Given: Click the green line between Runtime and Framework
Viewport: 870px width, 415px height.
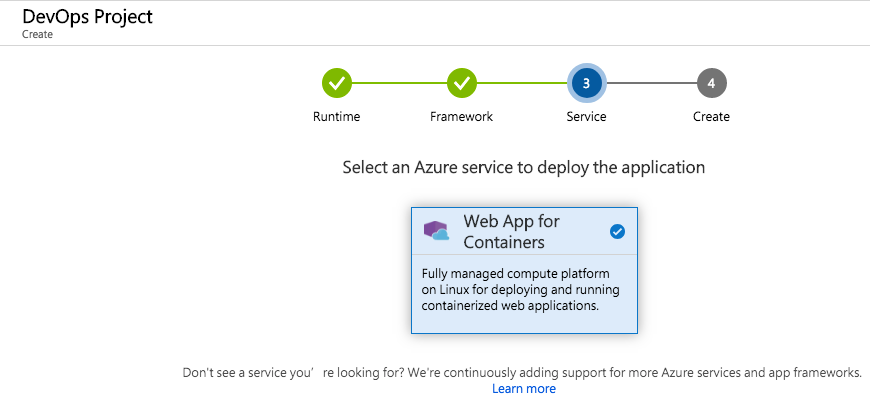Looking at the screenshot, I should (399, 83).
